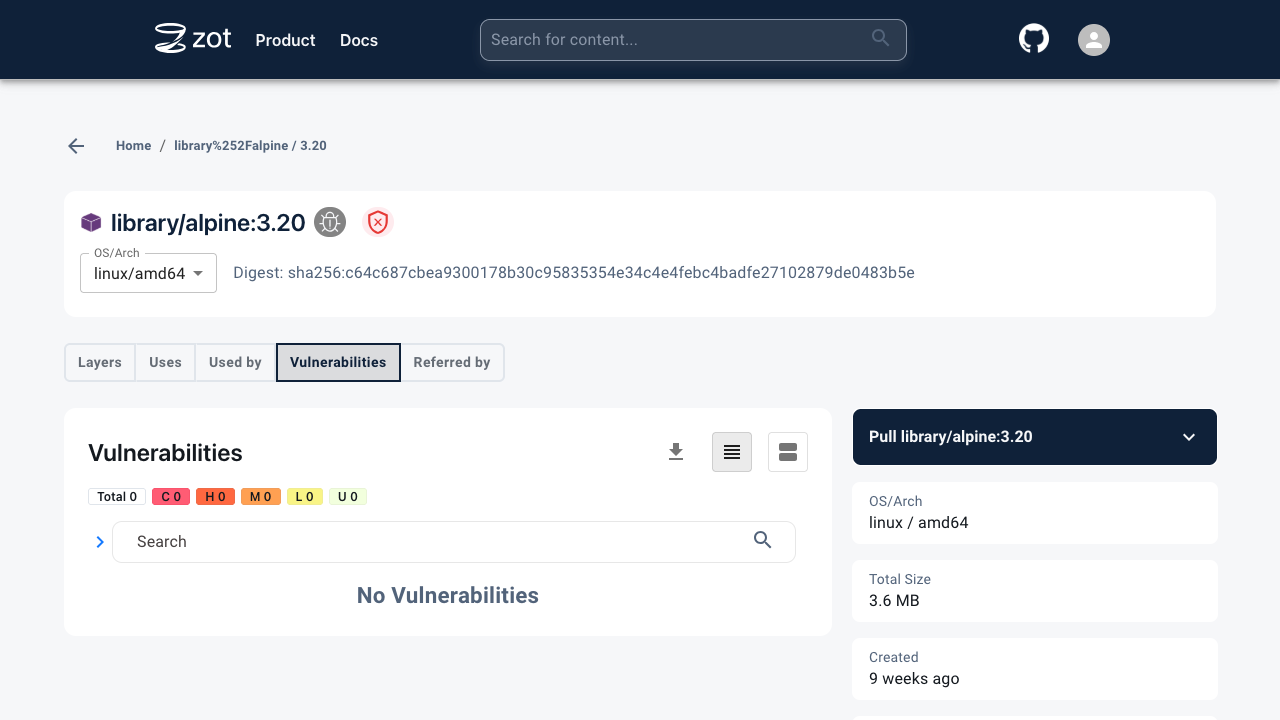Screen dimensions: 1280x720
Task: Click the Vulnerabilities section heading
Action: point(165,453)
